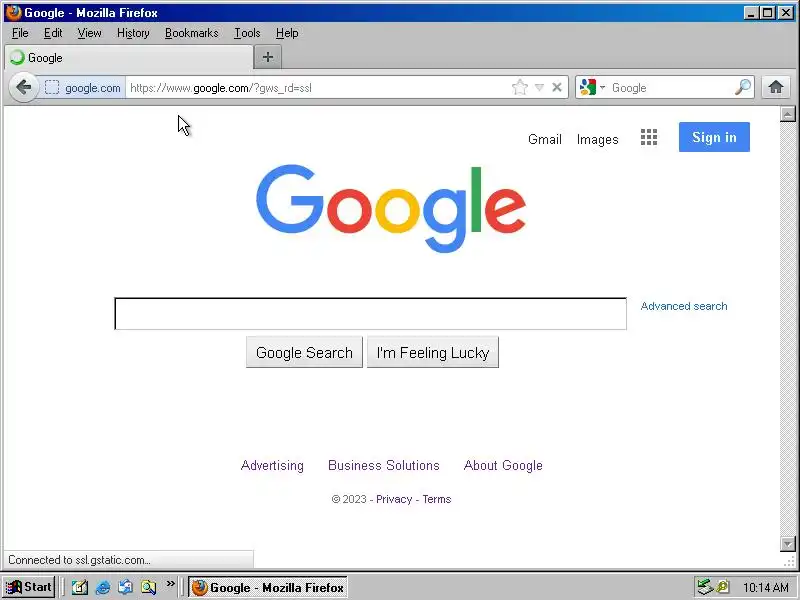Viewport: 800px width, 600px height.
Task: Click the blue Sign in button
Action: click(x=714, y=137)
